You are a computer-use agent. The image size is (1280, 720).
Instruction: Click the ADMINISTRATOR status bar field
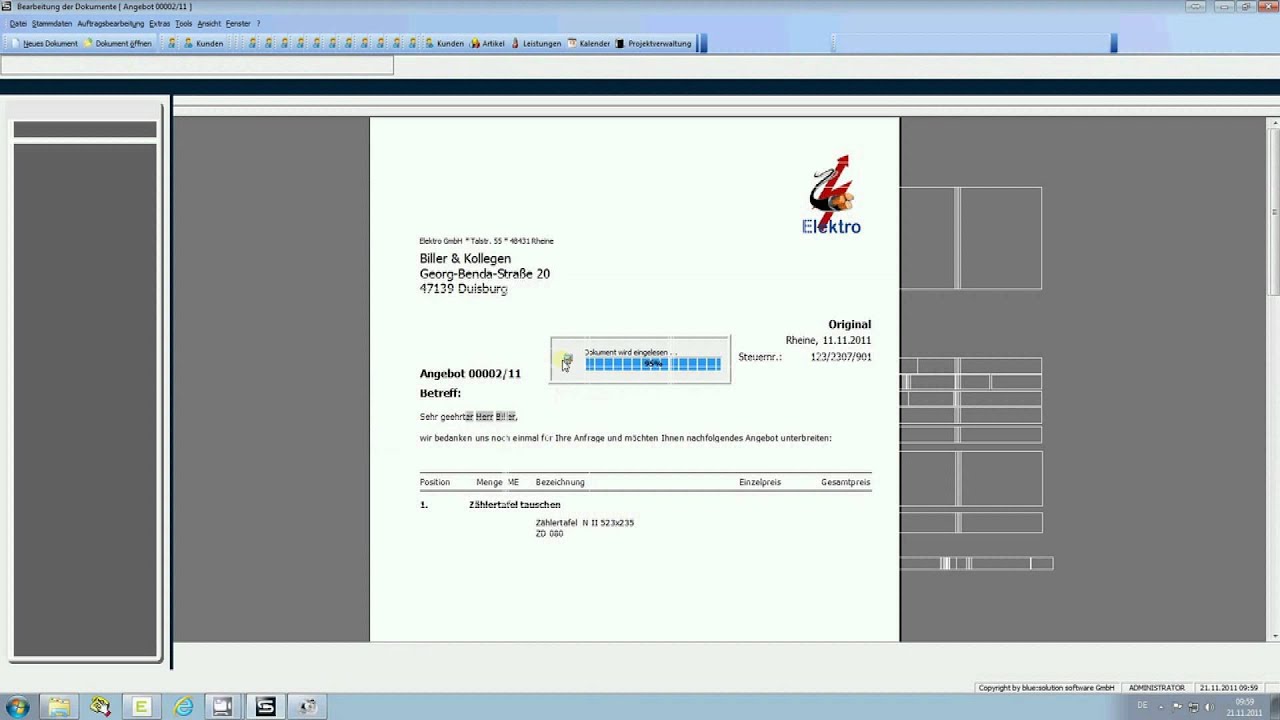(1157, 688)
